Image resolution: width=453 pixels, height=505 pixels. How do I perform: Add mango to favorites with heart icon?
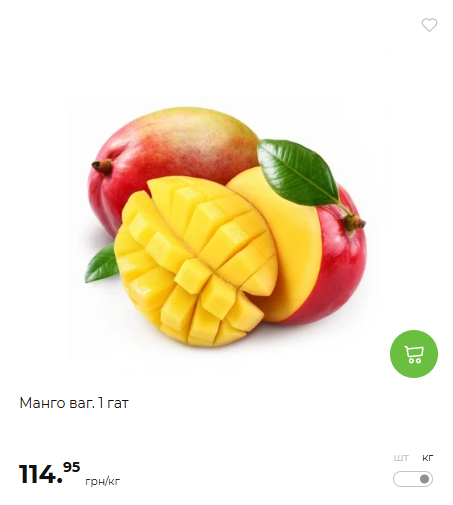click(429, 25)
